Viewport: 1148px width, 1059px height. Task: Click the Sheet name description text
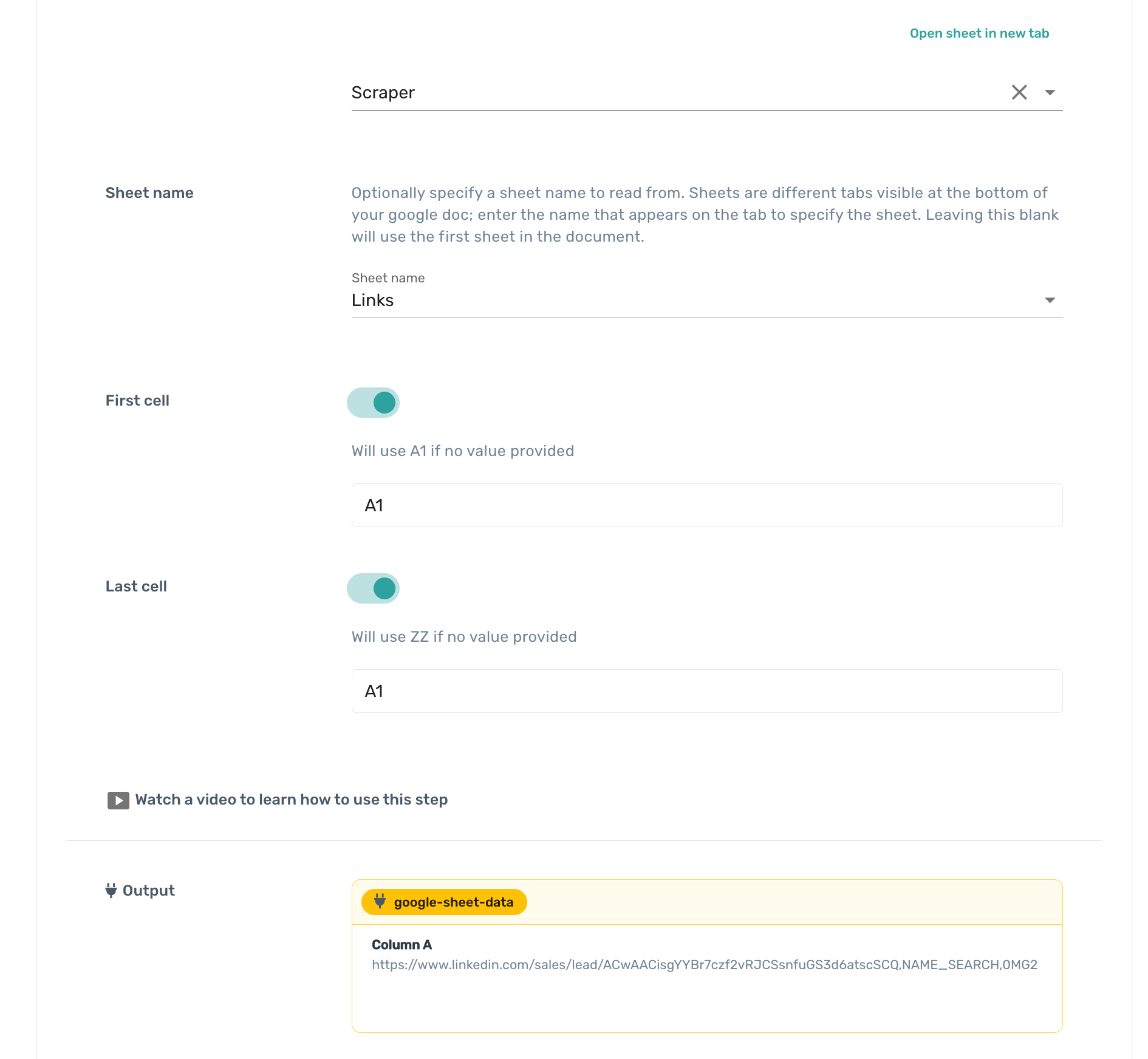[x=705, y=214]
